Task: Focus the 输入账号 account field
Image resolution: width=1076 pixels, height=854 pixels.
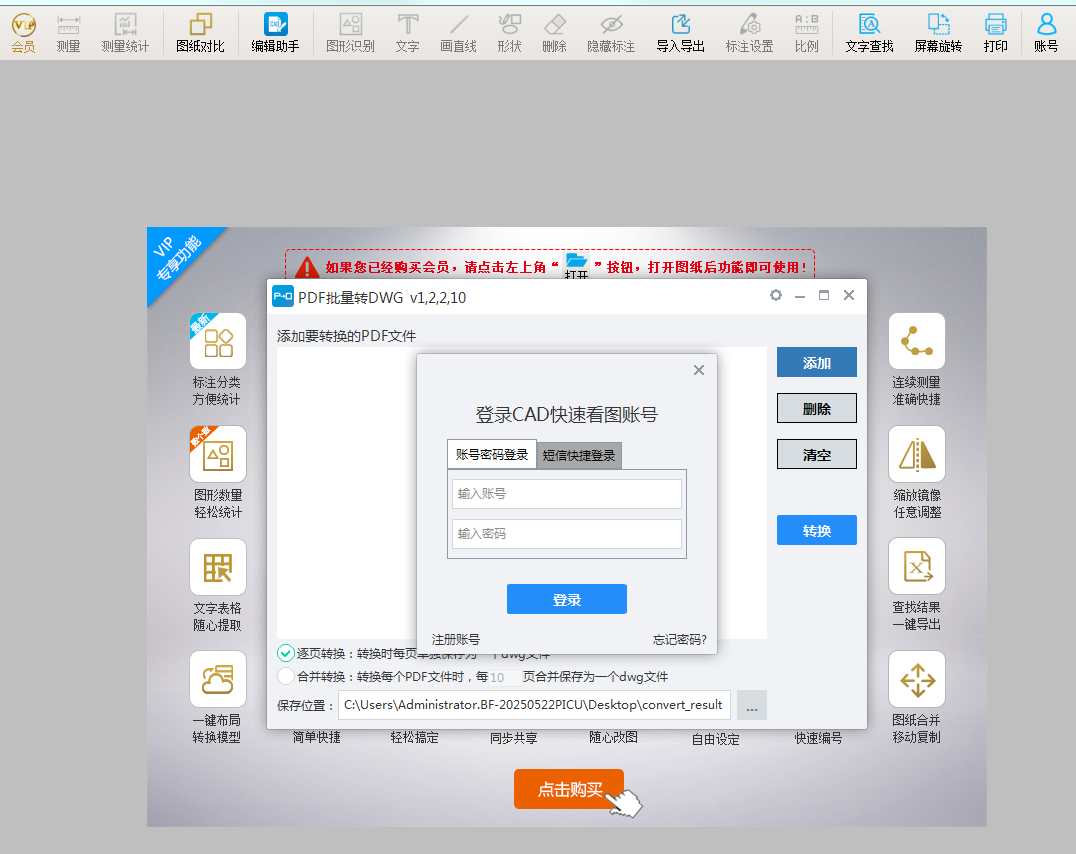Action: tap(567, 494)
